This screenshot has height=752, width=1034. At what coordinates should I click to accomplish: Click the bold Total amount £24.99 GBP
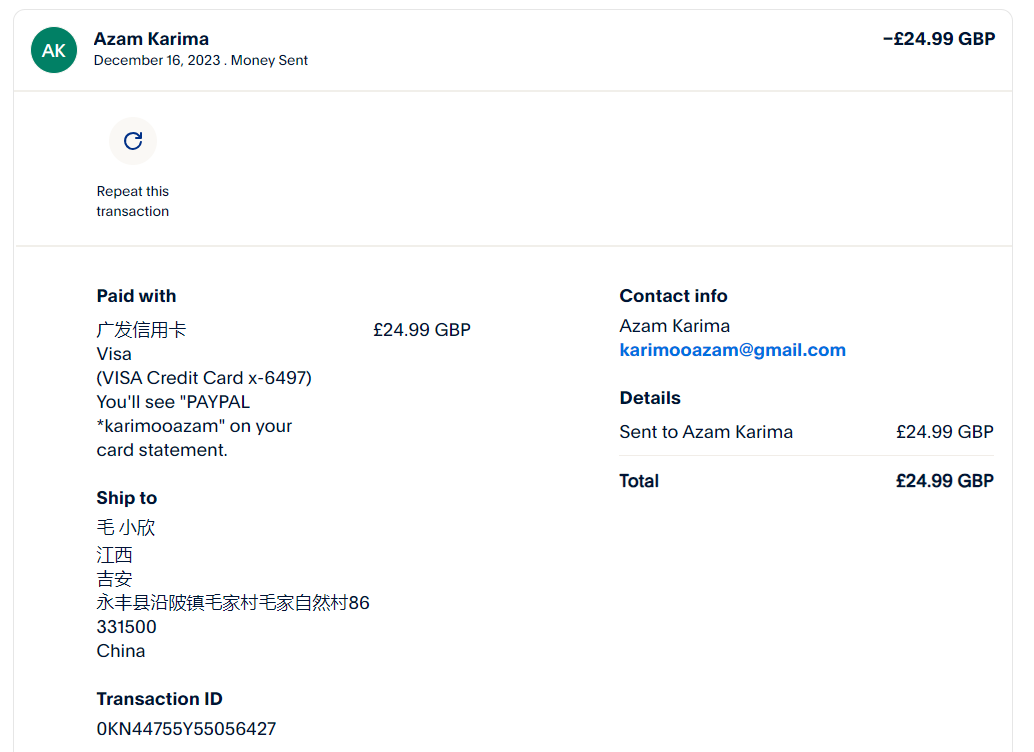tap(944, 481)
